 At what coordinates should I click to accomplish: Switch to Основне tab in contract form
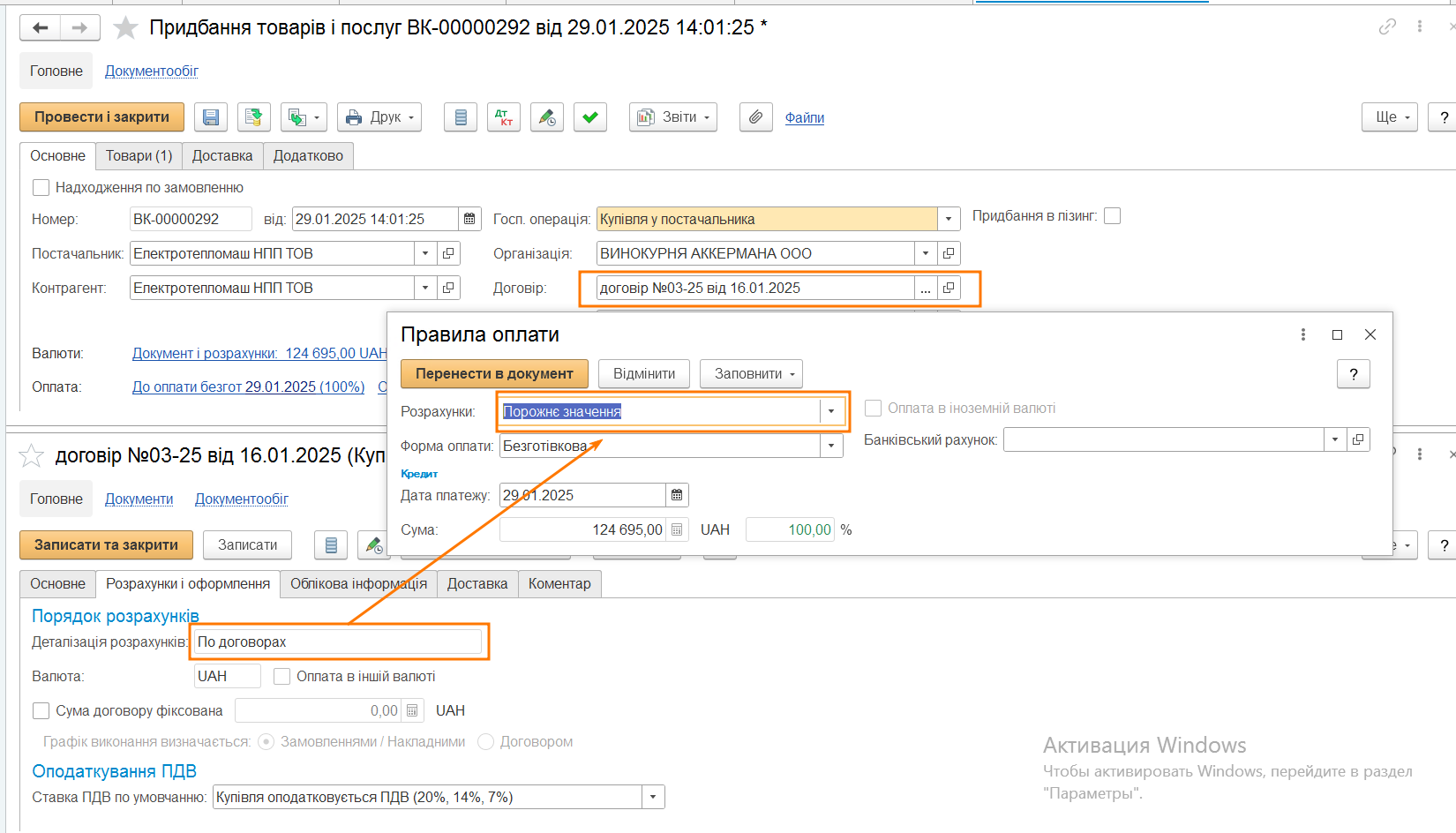click(57, 583)
